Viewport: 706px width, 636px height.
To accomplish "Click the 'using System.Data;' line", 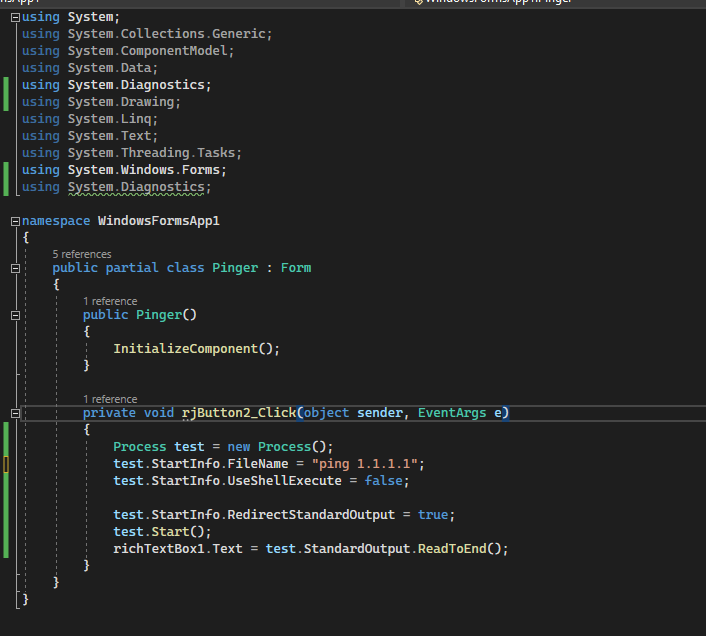I will (90, 68).
